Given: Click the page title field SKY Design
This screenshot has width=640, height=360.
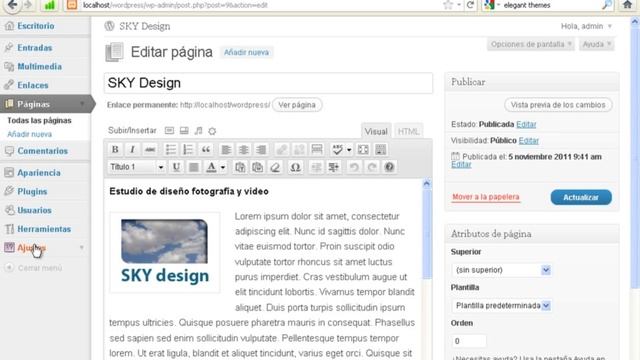Looking at the screenshot, I should tap(268, 83).
